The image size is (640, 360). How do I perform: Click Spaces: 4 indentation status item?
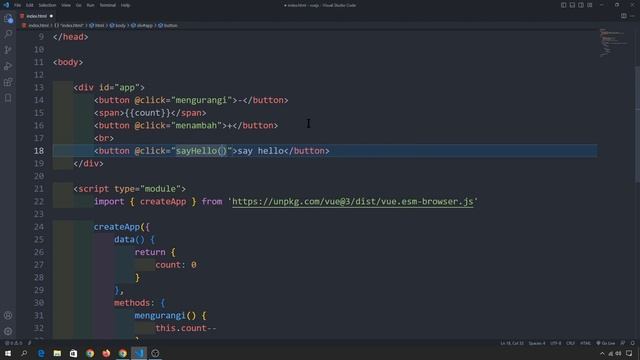point(537,343)
